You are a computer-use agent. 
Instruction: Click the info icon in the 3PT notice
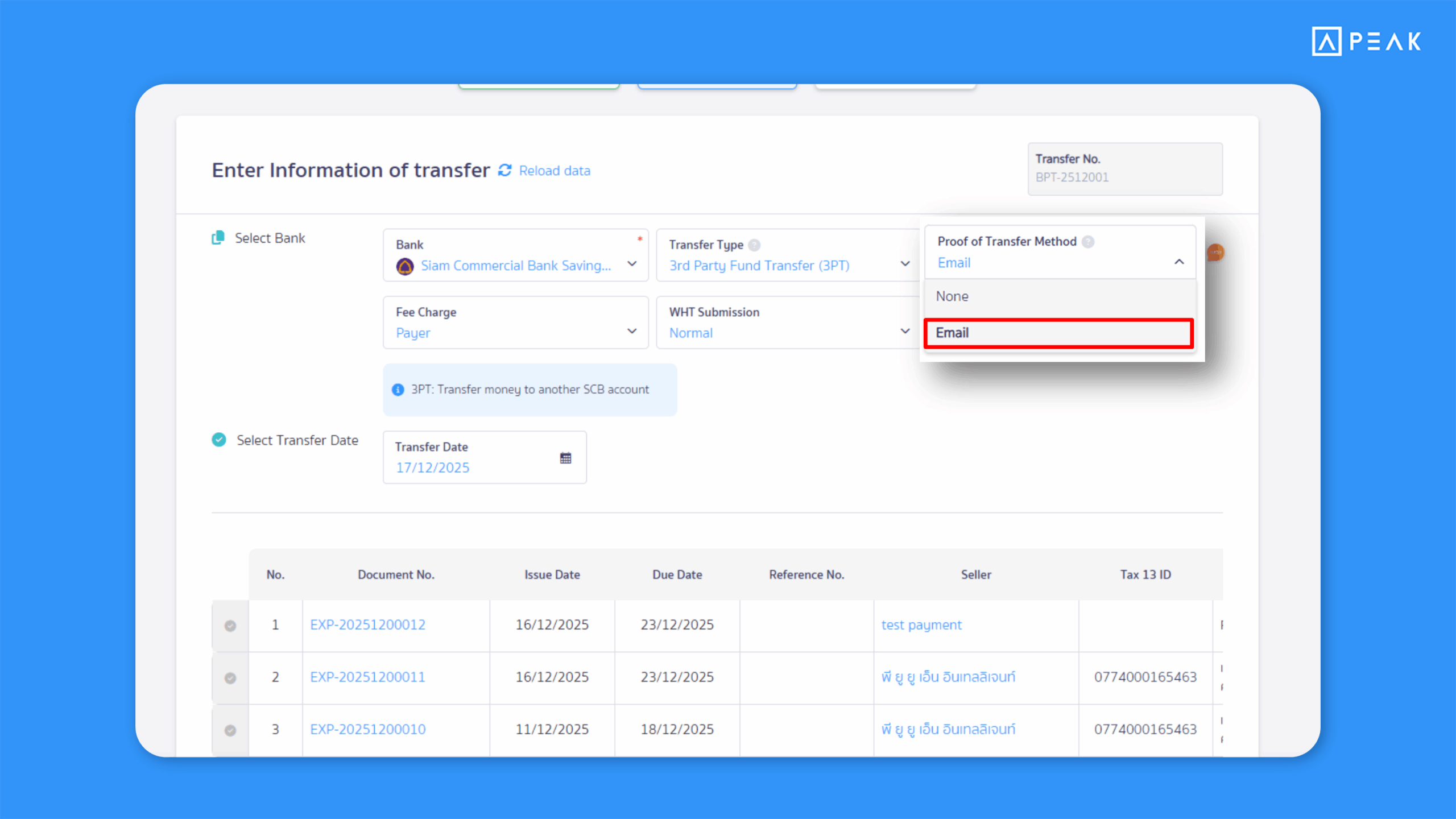point(398,390)
